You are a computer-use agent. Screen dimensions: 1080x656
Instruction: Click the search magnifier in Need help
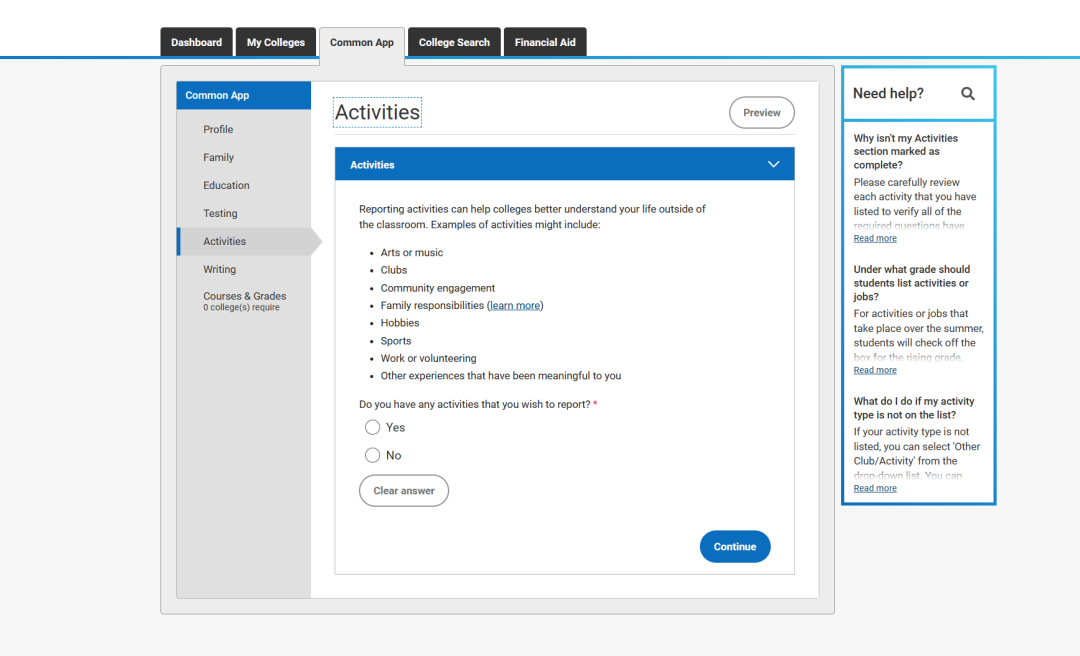pos(968,94)
